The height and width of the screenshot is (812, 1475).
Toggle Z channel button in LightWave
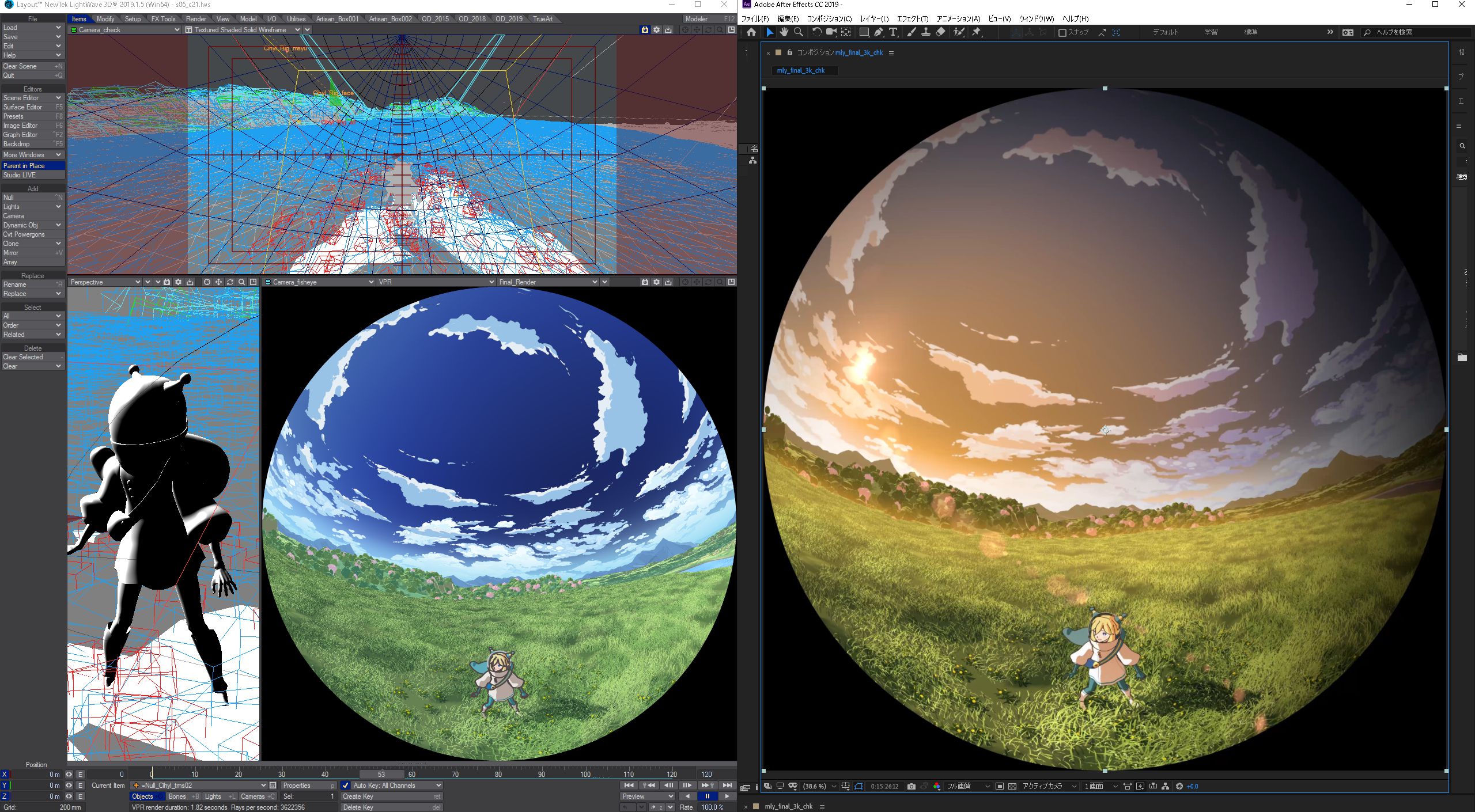click(x=5, y=796)
